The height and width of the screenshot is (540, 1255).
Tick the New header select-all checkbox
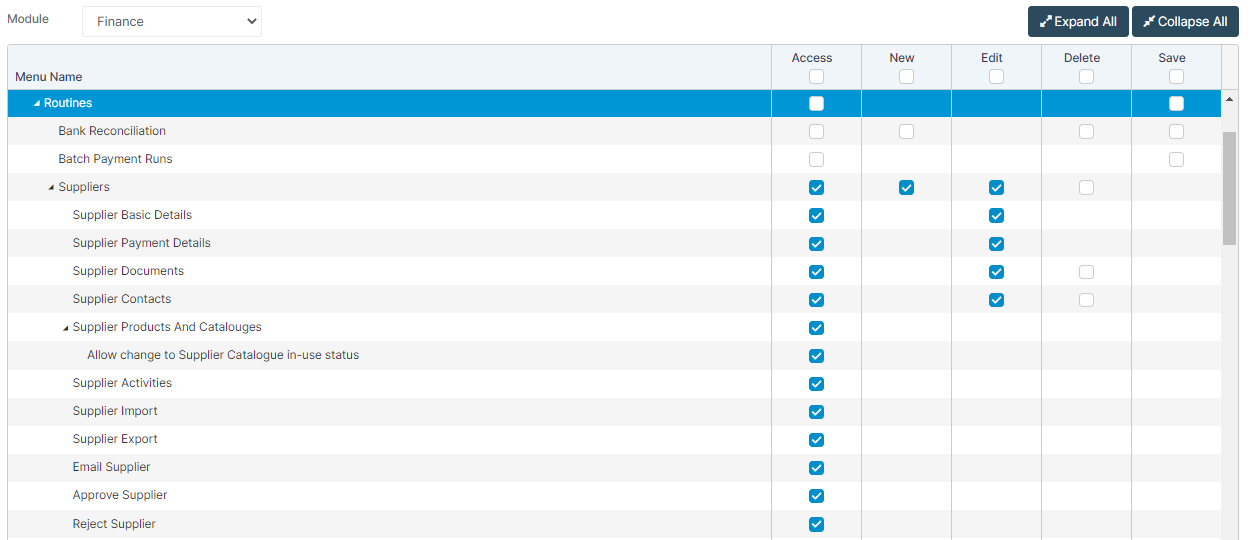tap(906, 76)
